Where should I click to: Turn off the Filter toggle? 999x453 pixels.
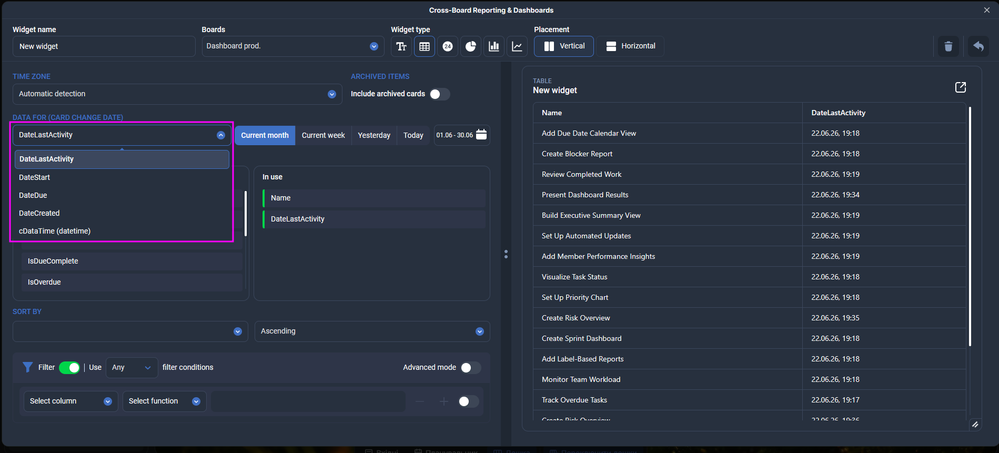tap(69, 368)
